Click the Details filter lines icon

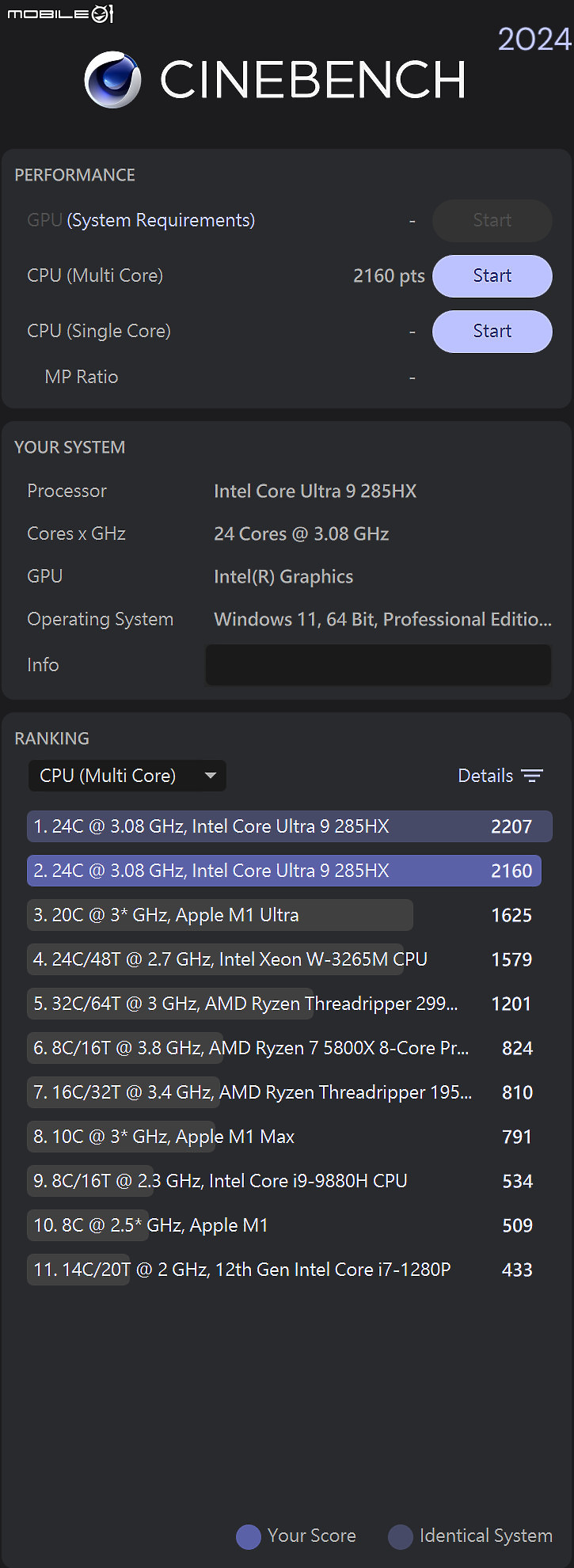pos(532,776)
